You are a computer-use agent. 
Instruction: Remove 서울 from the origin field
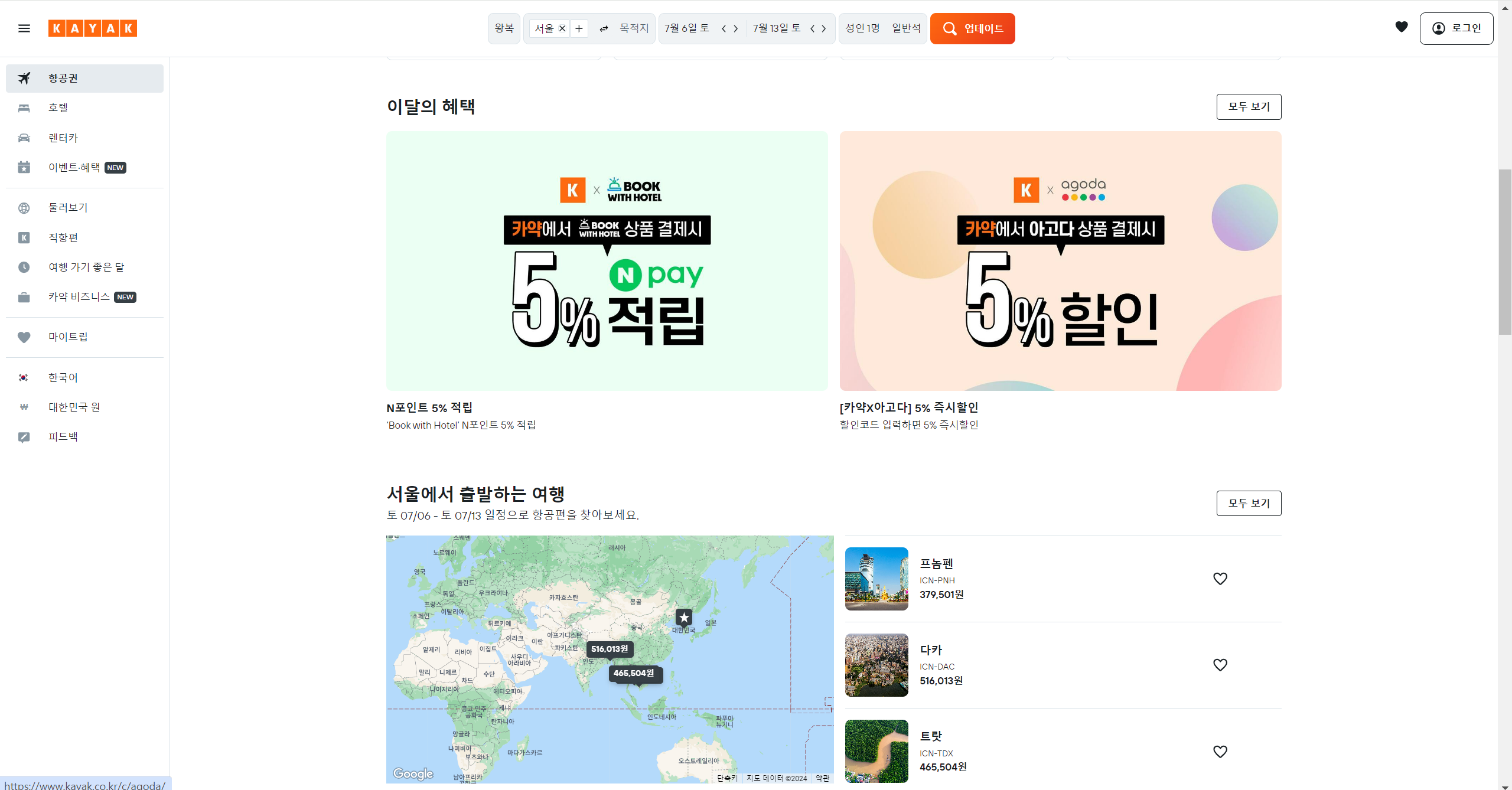coord(562,28)
